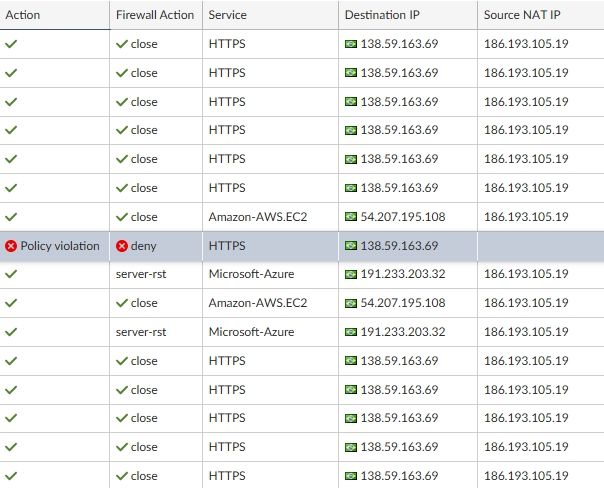Click the green checkmark in the first row's Action column

11,44
